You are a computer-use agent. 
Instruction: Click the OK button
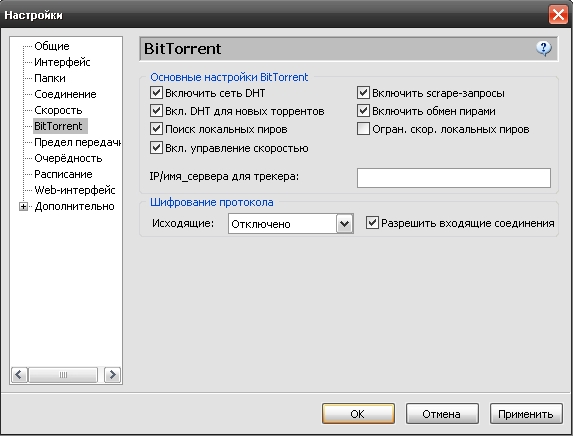(358, 414)
